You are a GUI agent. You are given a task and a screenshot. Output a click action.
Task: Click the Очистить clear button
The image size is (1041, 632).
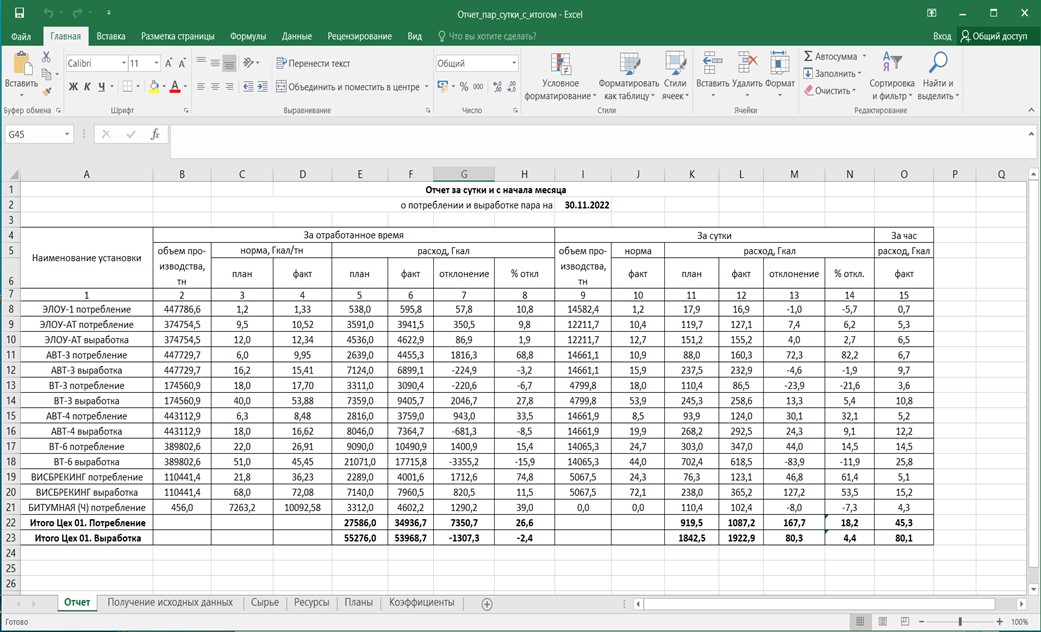click(x=830, y=90)
